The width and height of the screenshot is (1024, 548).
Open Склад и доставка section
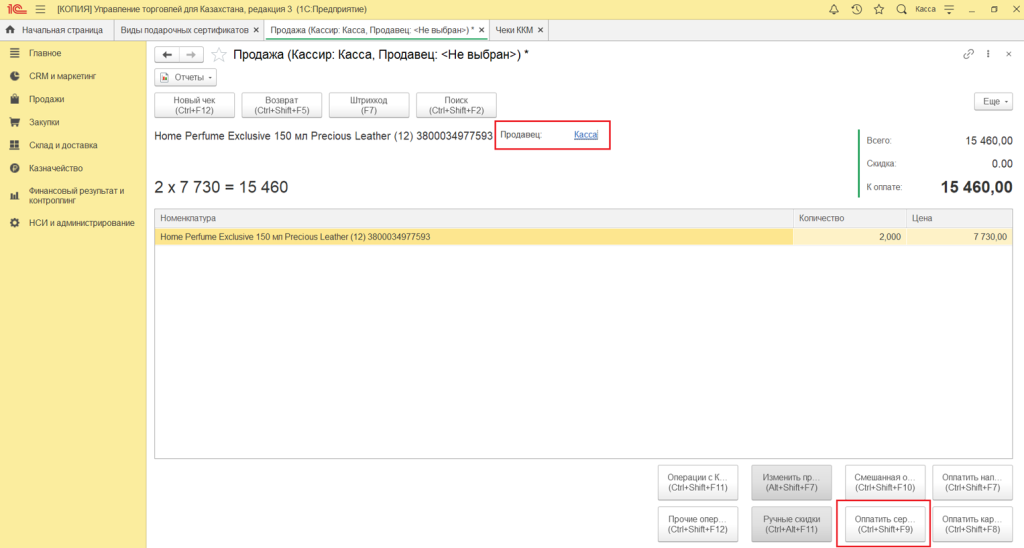coord(63,145)
